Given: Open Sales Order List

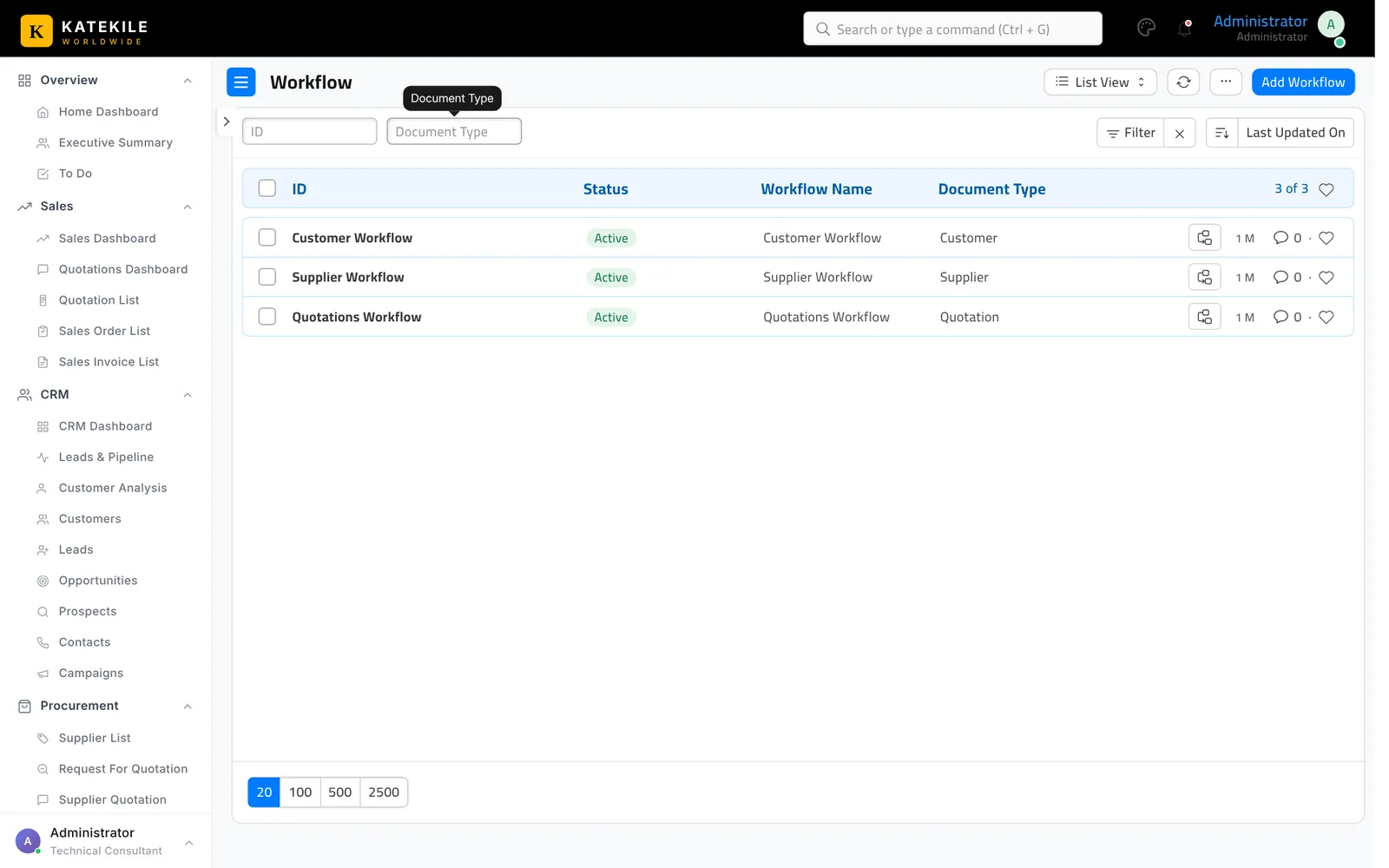Looking at the screenshot, I should pos(104,331).
